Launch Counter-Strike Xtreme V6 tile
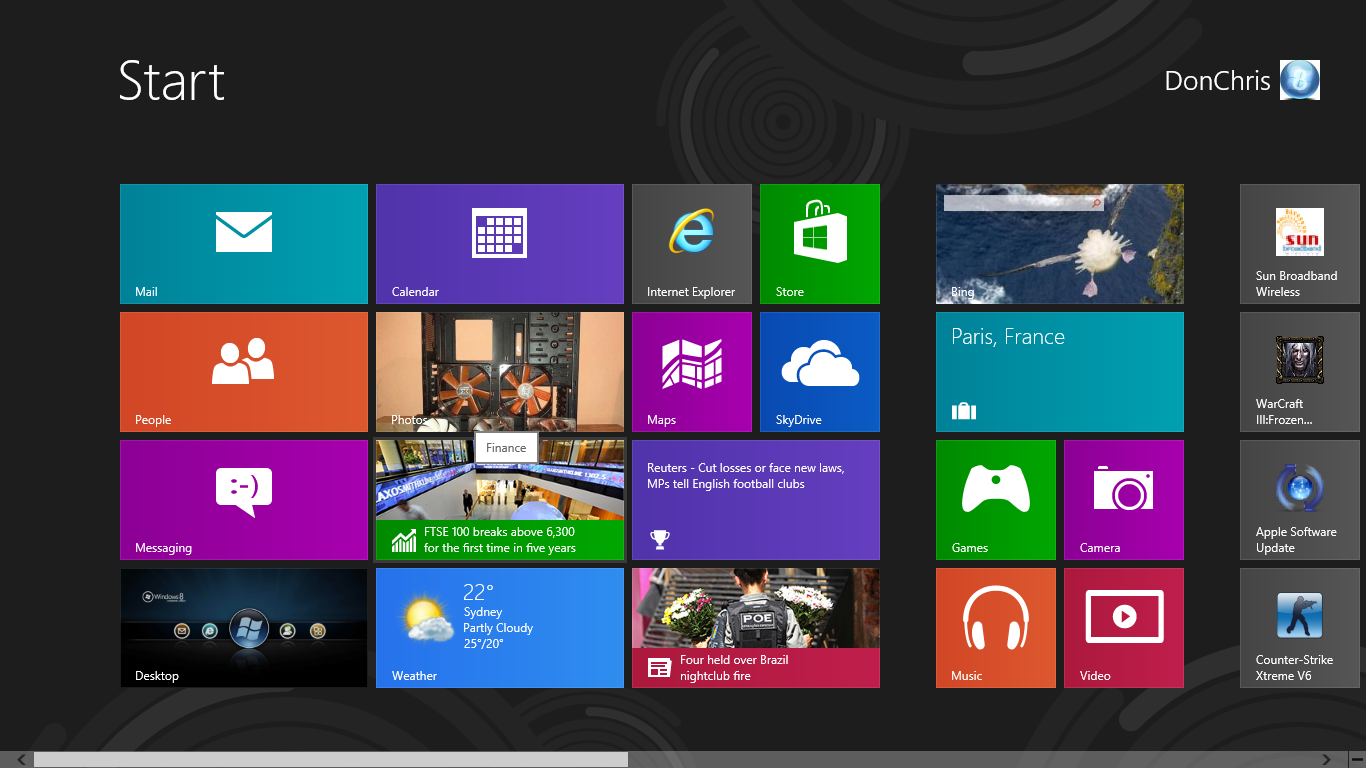 tap(1300, 628)
